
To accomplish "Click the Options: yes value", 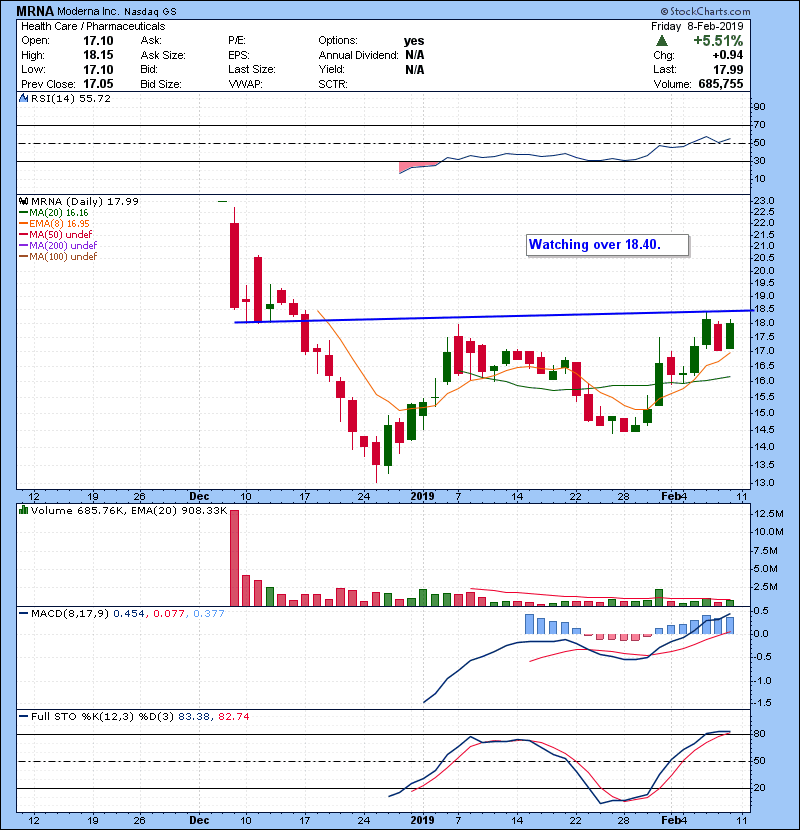I will pos(414,41).
